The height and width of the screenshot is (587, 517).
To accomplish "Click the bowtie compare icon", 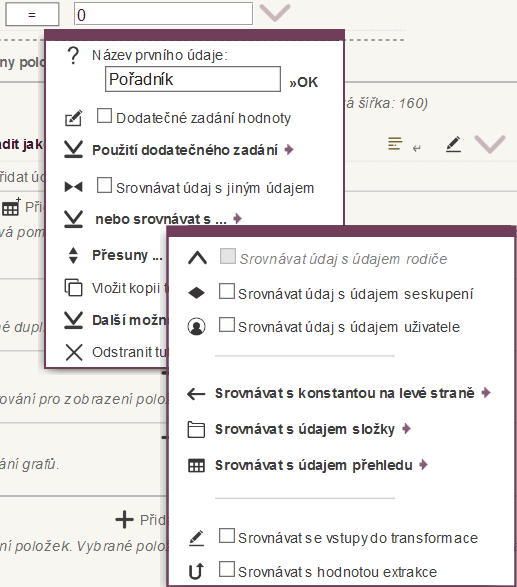I will 73,186.
